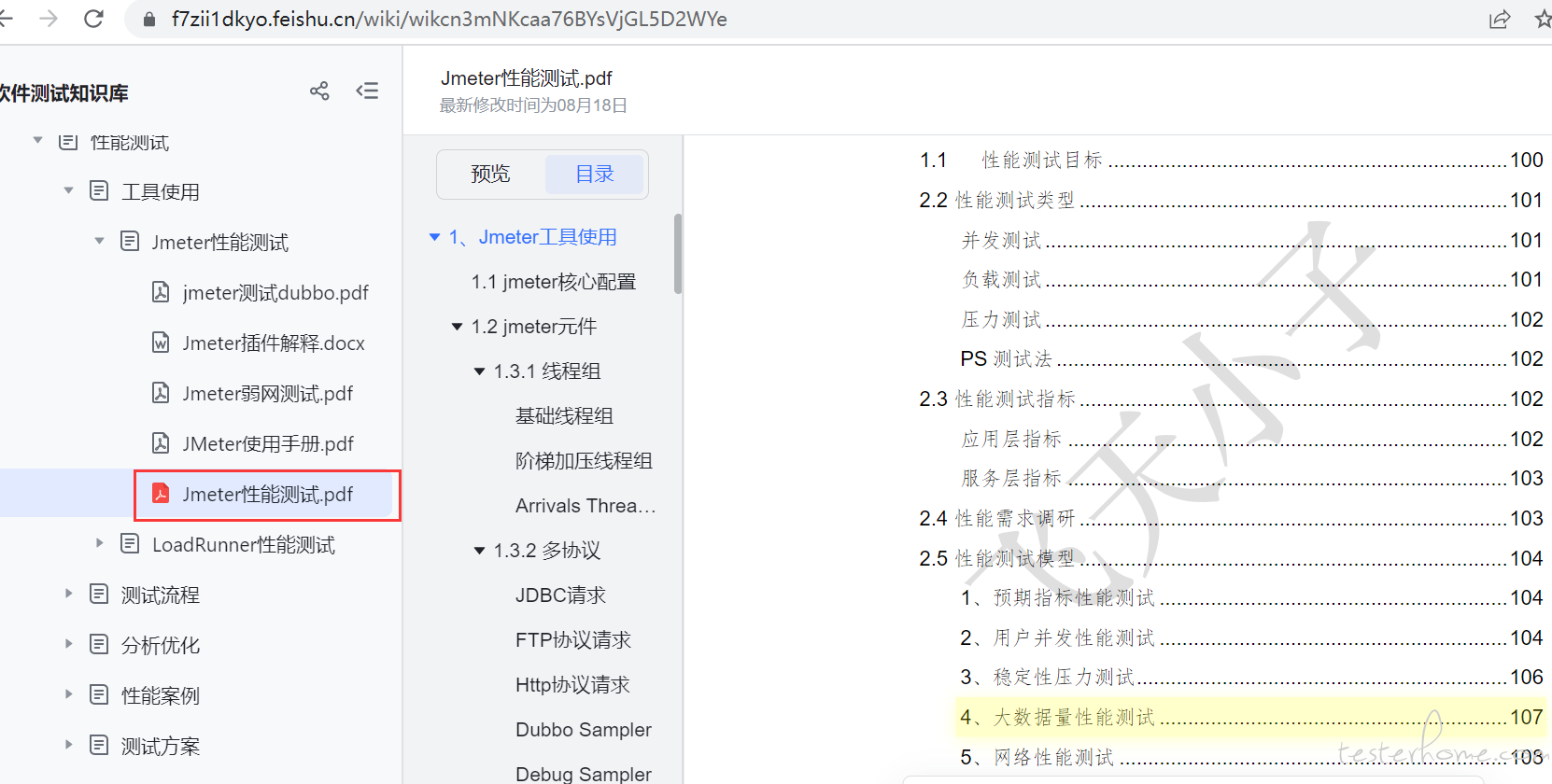Click the highlighted 4、大数据量性能测试 entry

click(x=1250, y=717)
